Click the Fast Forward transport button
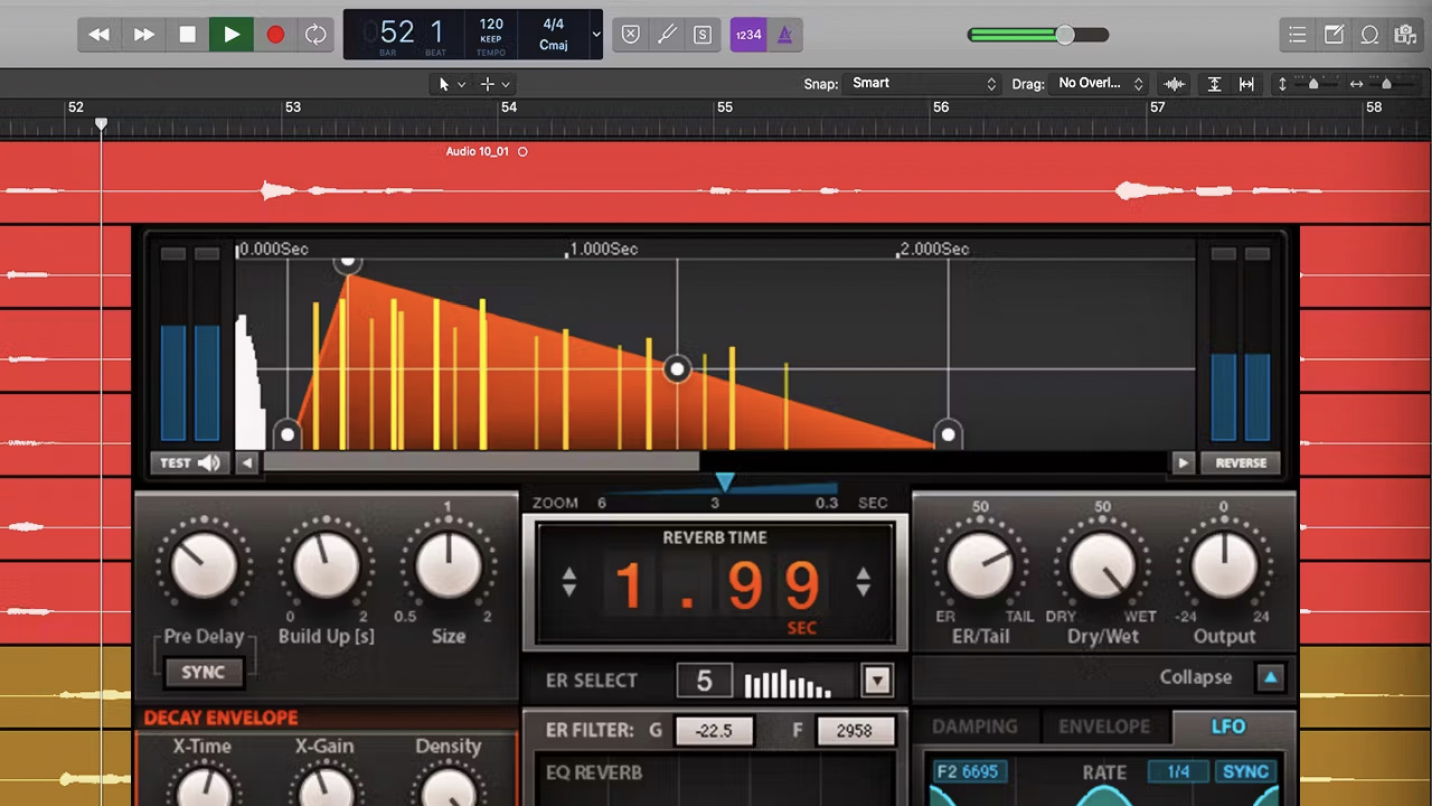Viewport: 1432px width, 806px height. point(144,35)
